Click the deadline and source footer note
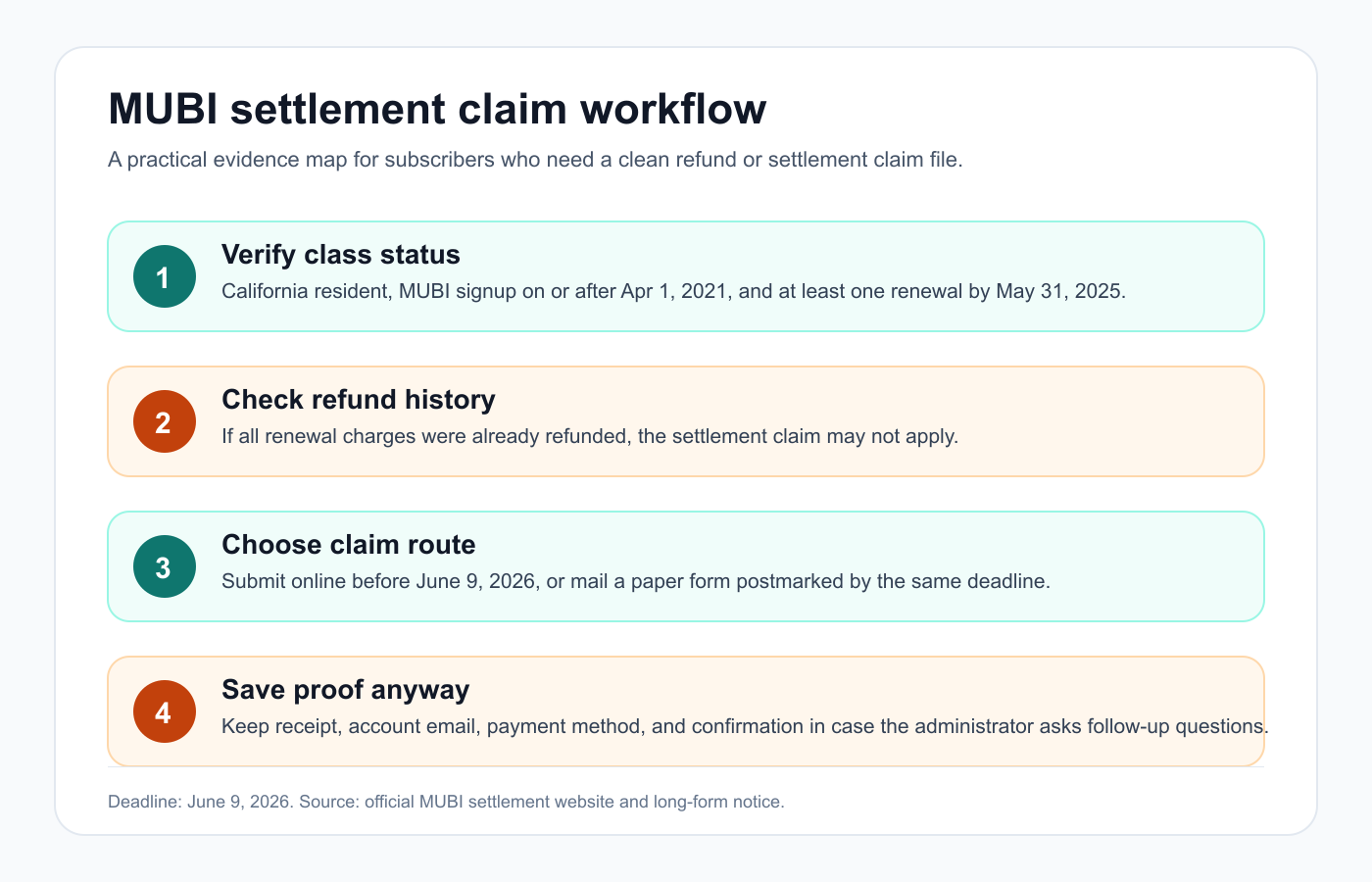 (x=446, y=802)
